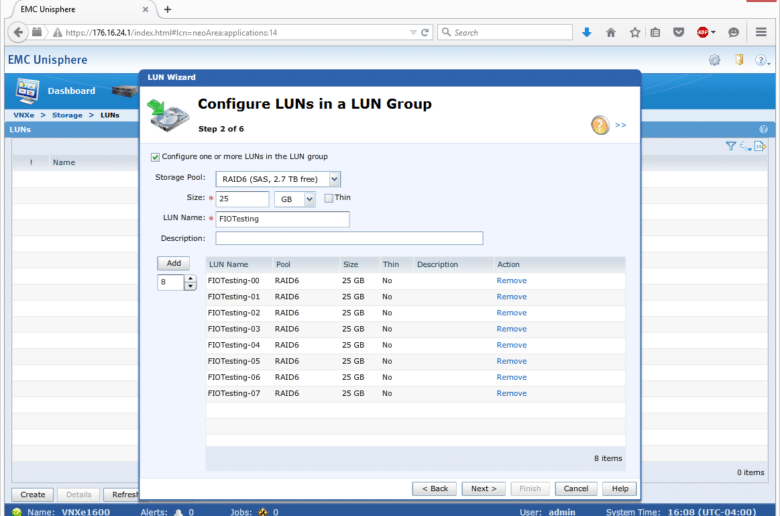The height and width of the screenshot is (516, 780).
Task: Click the LUN count number field
Action: click(x=171, y=282)
